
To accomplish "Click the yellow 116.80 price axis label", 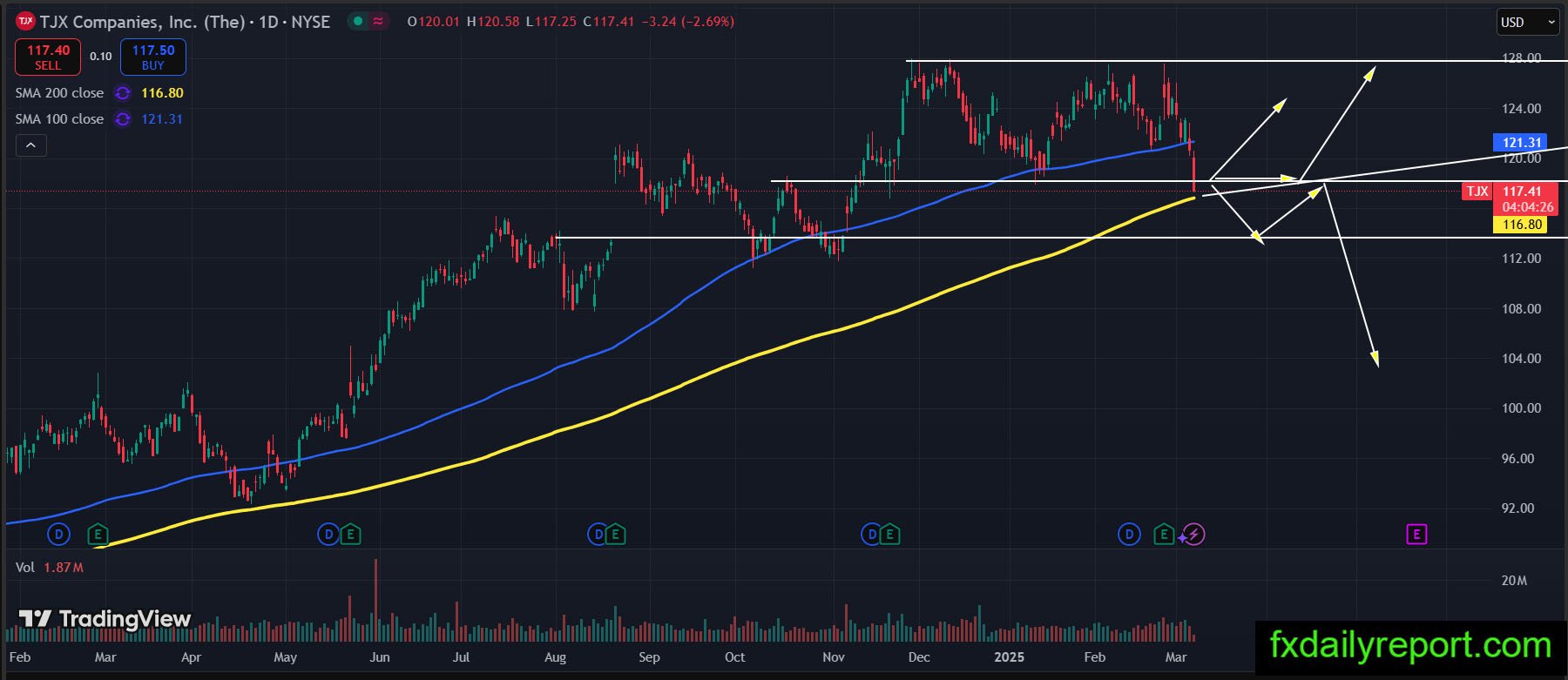I will 1522,225.
